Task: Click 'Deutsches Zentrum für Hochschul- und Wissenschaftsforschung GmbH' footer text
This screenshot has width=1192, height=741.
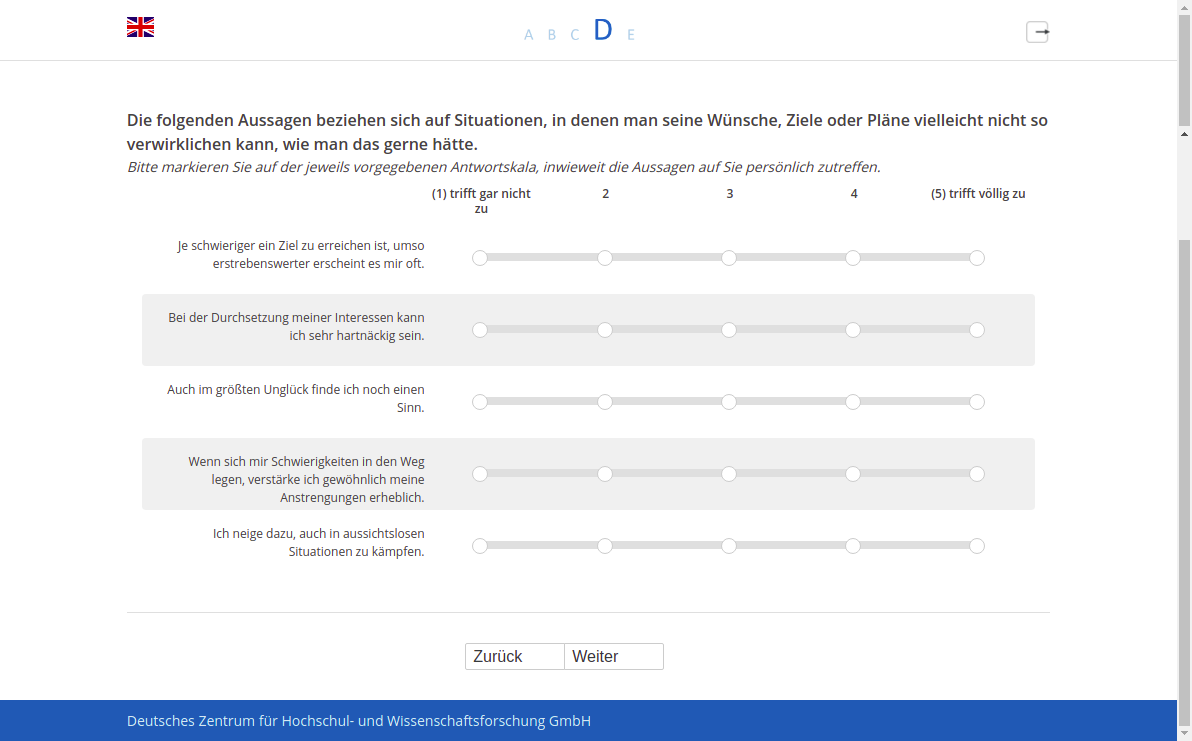Action: click(x=359, y=720)
